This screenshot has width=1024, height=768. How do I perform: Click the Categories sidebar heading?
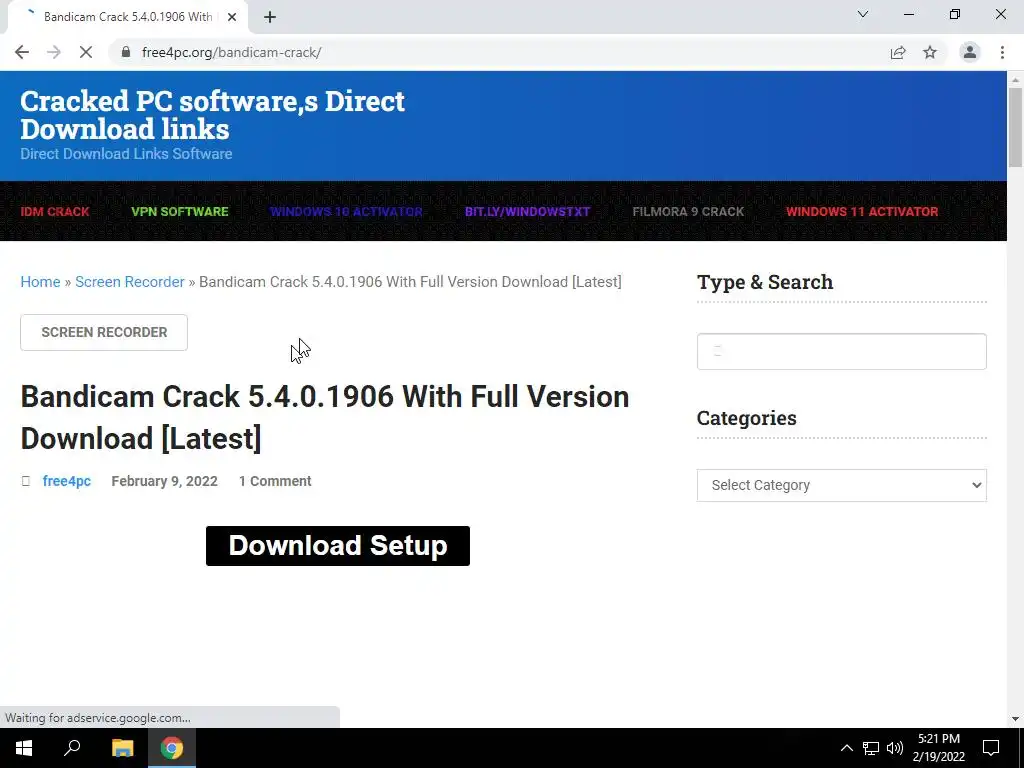(746, 418)
